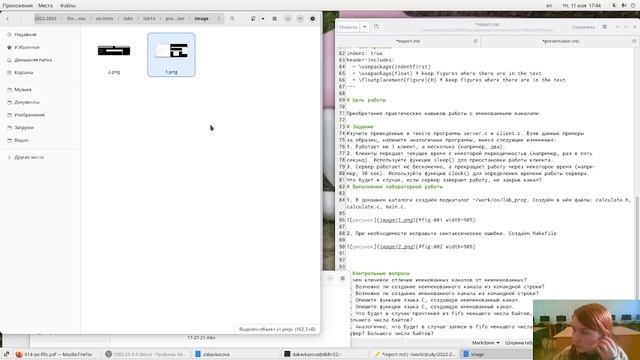The image size is (640, 360).
Task: Switch to report.md editor taskbar item
Action: (x=415, y=354)
